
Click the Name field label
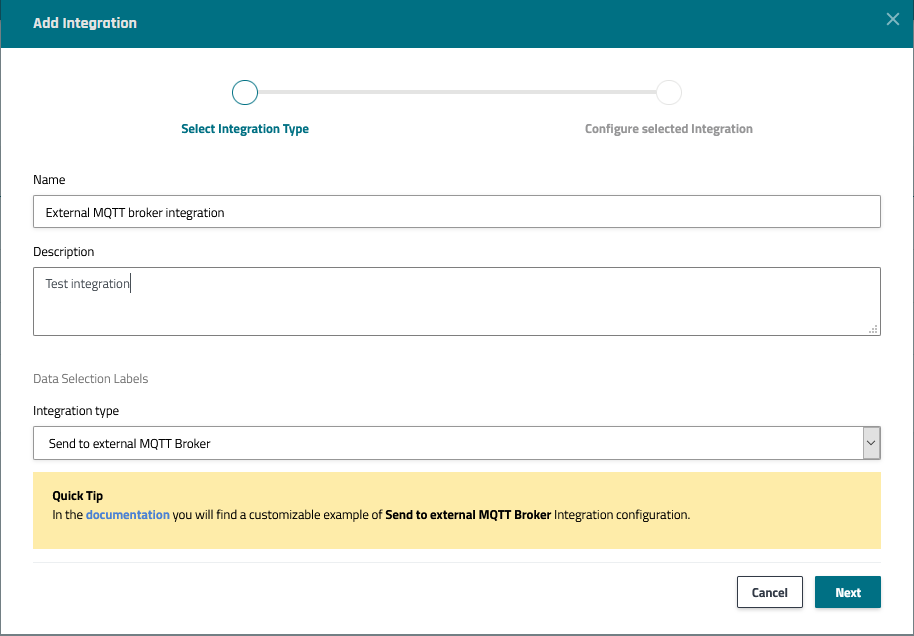click(49, 180)
